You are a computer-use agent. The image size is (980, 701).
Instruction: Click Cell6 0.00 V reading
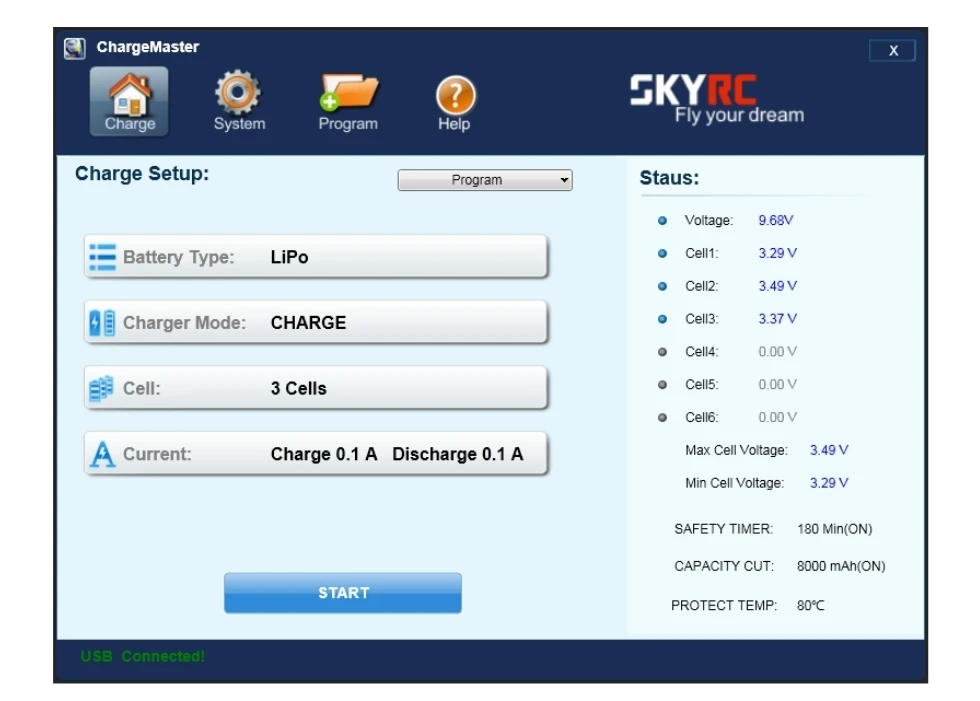pos(778,417)
